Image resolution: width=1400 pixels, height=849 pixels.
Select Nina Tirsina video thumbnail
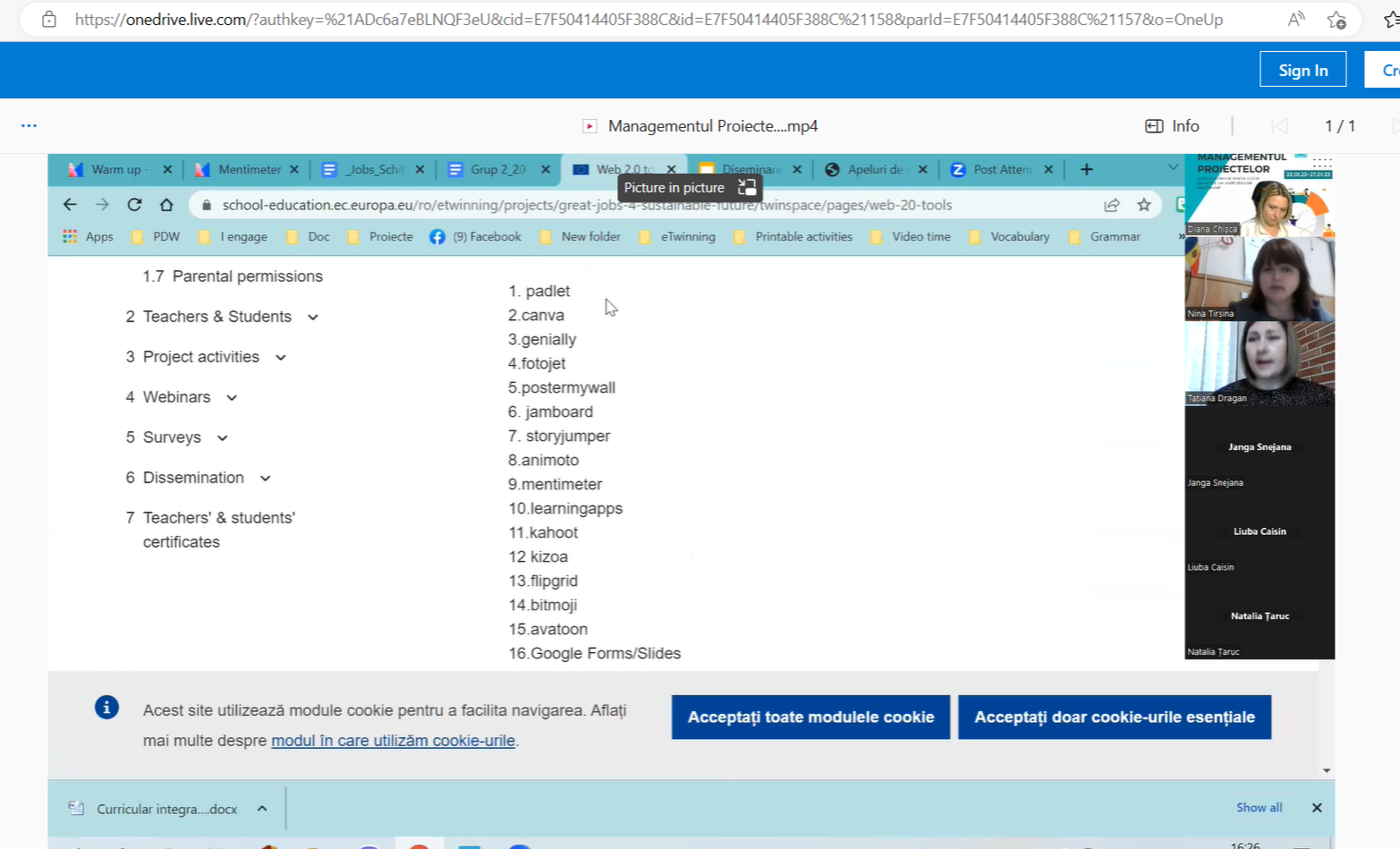pos(1260,278)
